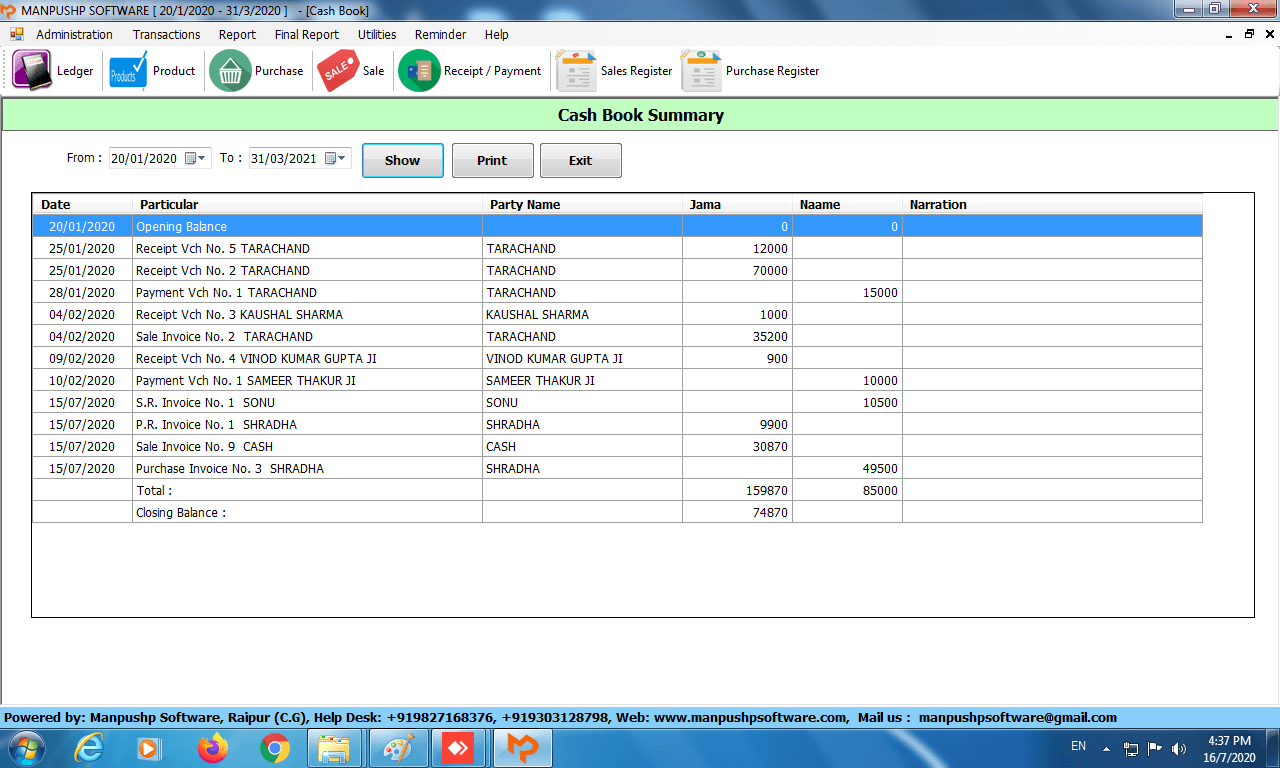Click the Party Name column header
This screenshot has width=1280, height=768.
click(582, 204)
